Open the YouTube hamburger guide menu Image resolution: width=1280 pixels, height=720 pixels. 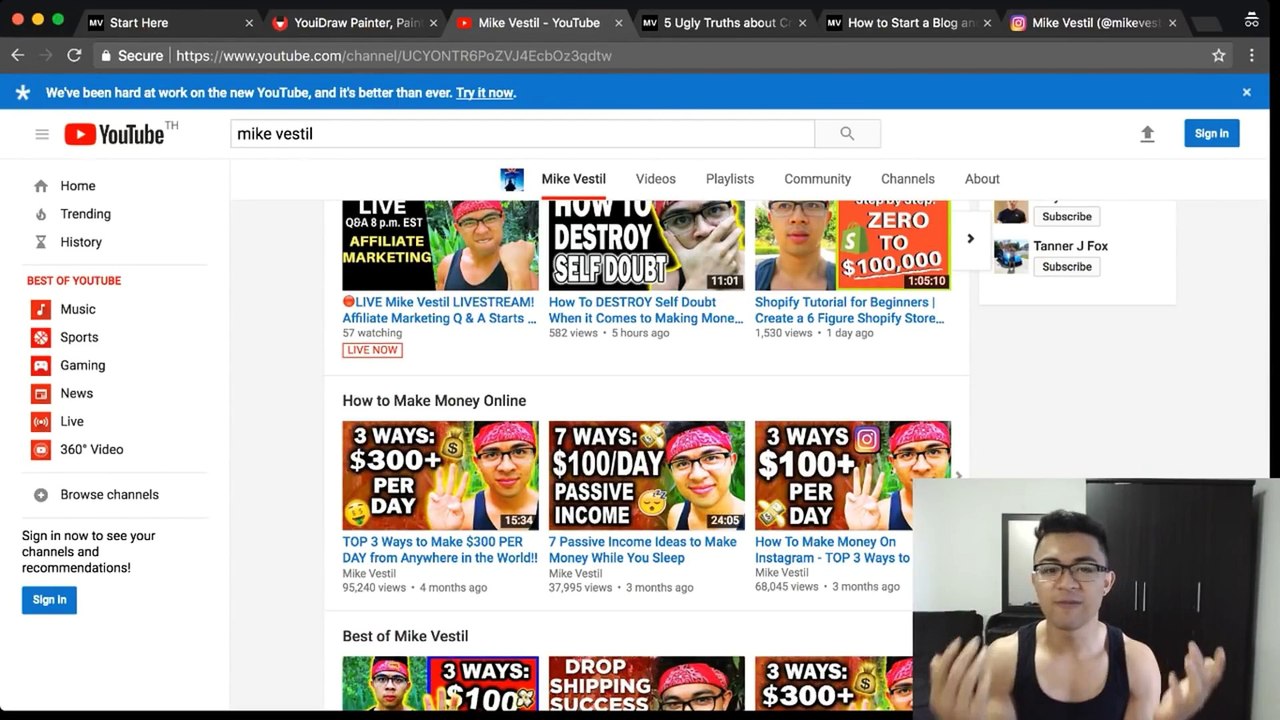tap(42, 134)
